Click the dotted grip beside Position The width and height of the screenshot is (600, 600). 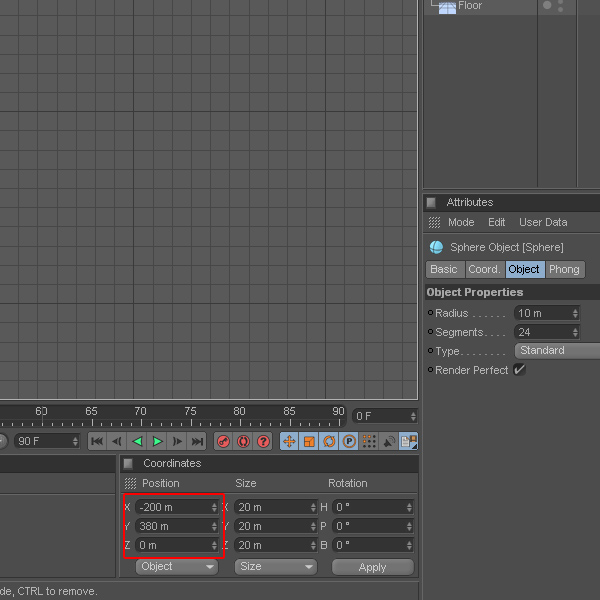[130, 483]
